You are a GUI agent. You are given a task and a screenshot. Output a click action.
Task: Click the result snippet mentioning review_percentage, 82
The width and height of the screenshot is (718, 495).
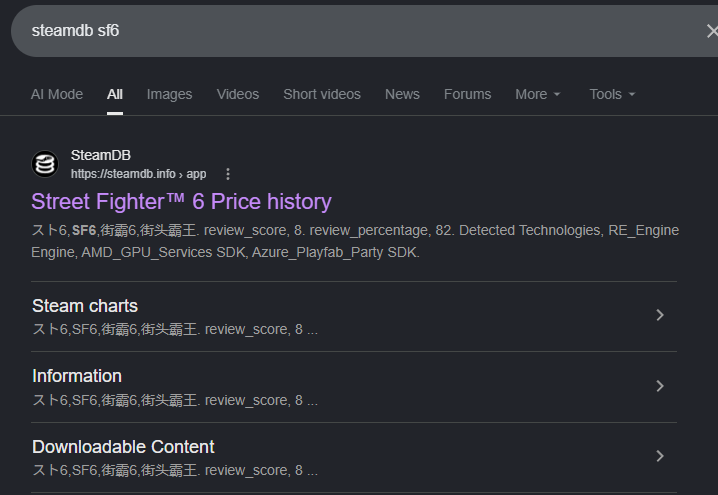coord(355,241)
